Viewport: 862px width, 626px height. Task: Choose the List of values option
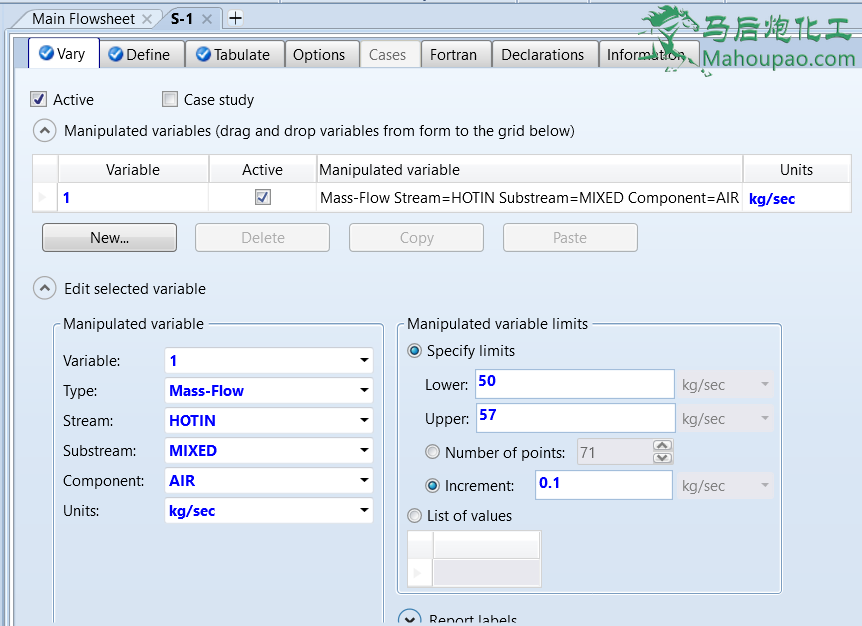415,516
